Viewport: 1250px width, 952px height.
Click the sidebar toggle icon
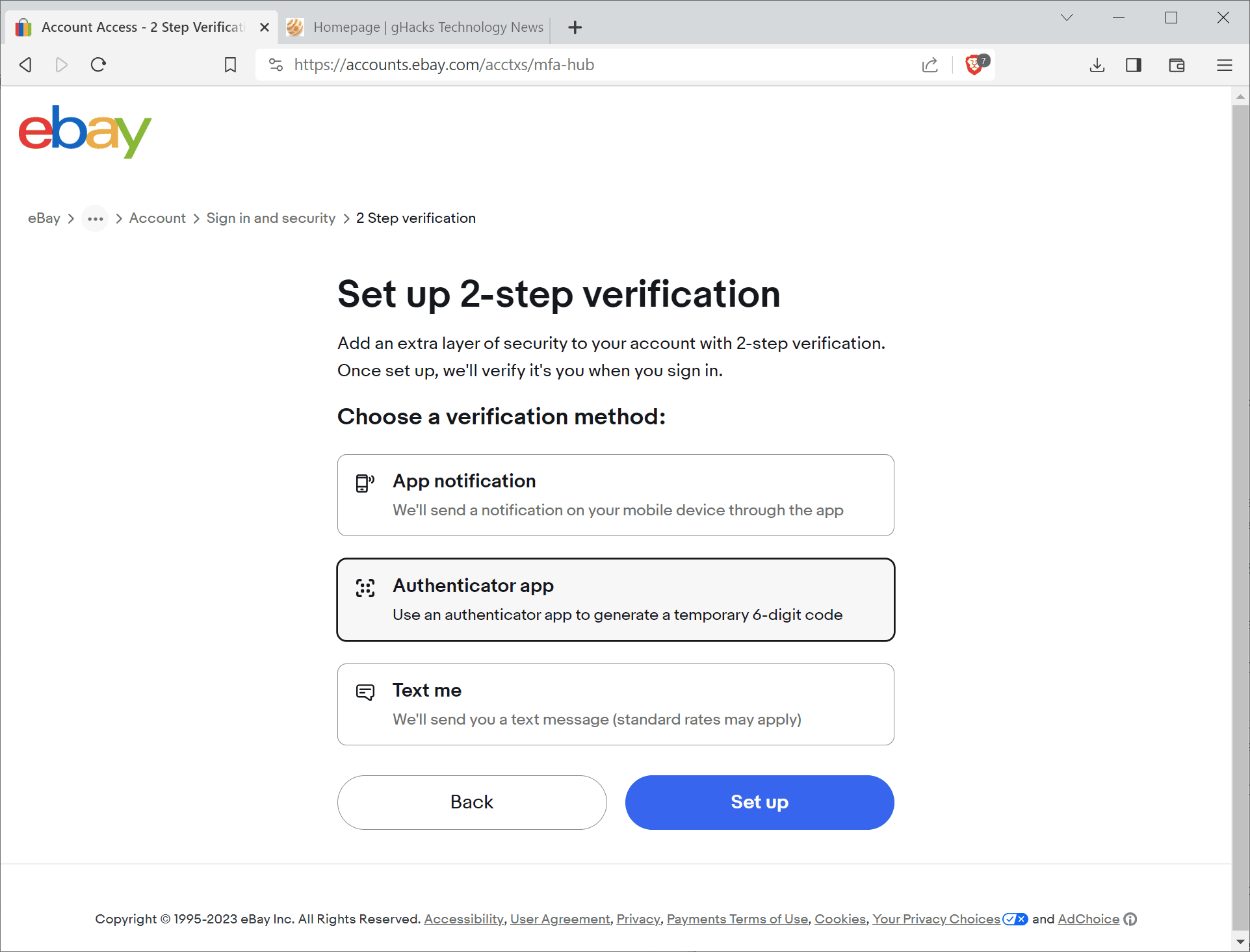[x=1135, y=64]
